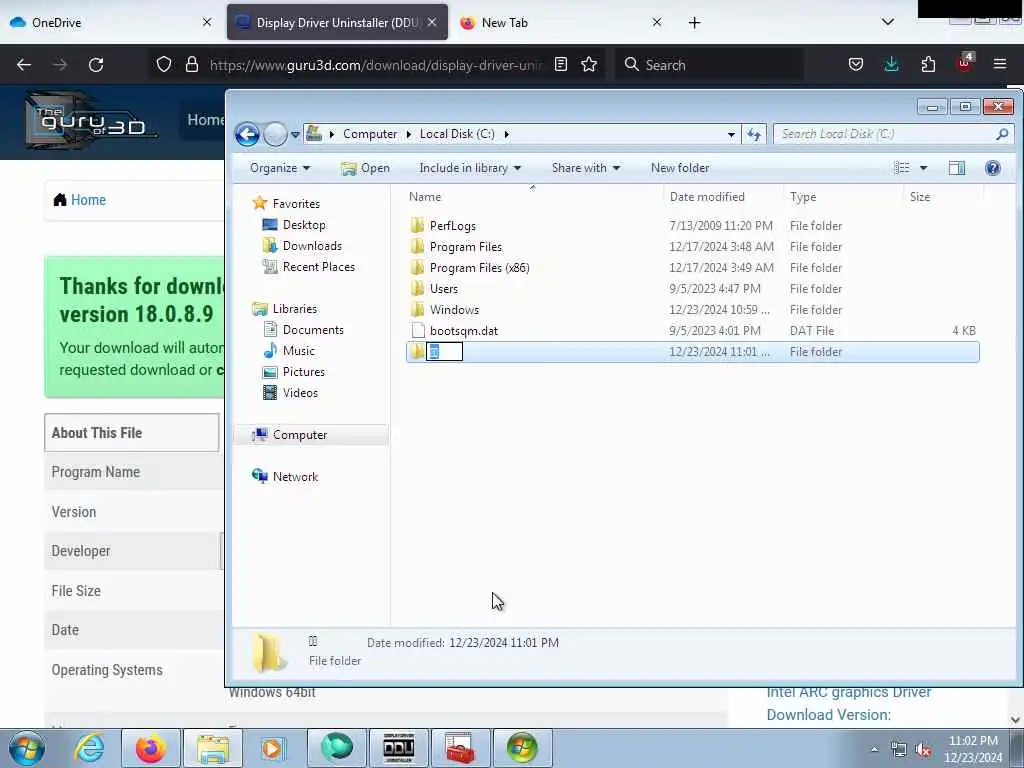
Task: Click the new folder rename text box
Action: pyautogui.click(x=445, y=351)
